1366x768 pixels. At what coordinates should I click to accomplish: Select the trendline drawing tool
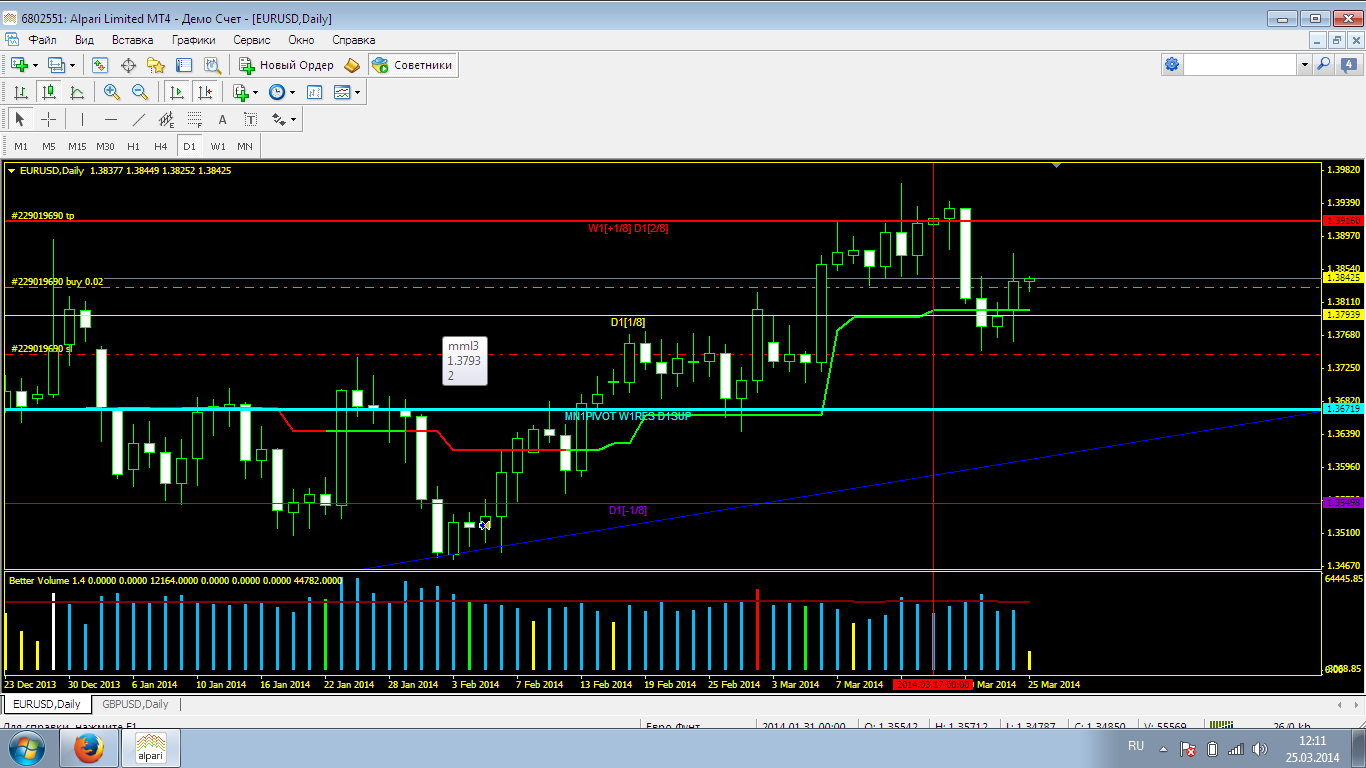[138, 119]
